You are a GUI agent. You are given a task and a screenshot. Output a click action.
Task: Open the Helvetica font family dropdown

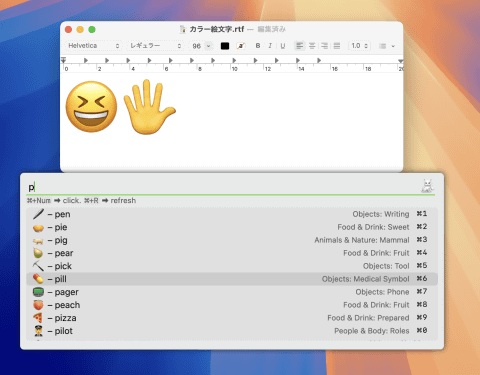93,46
